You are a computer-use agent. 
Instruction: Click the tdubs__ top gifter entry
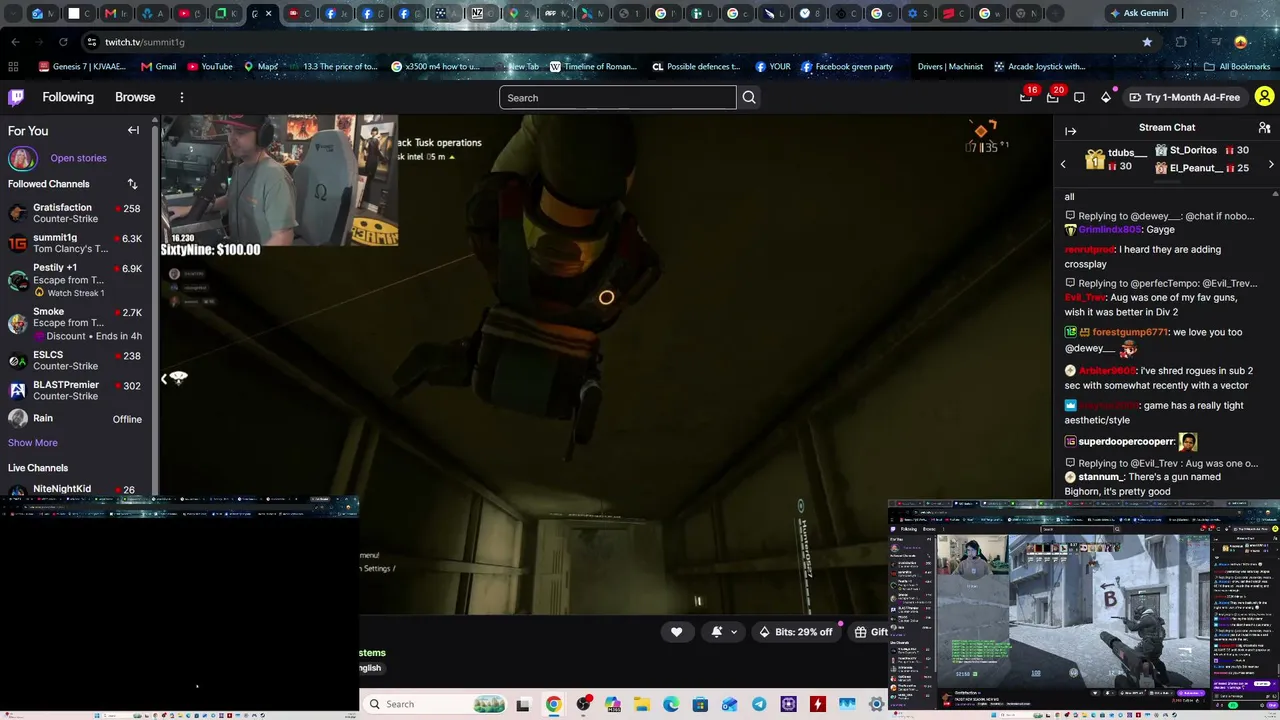coord(1115,159)
